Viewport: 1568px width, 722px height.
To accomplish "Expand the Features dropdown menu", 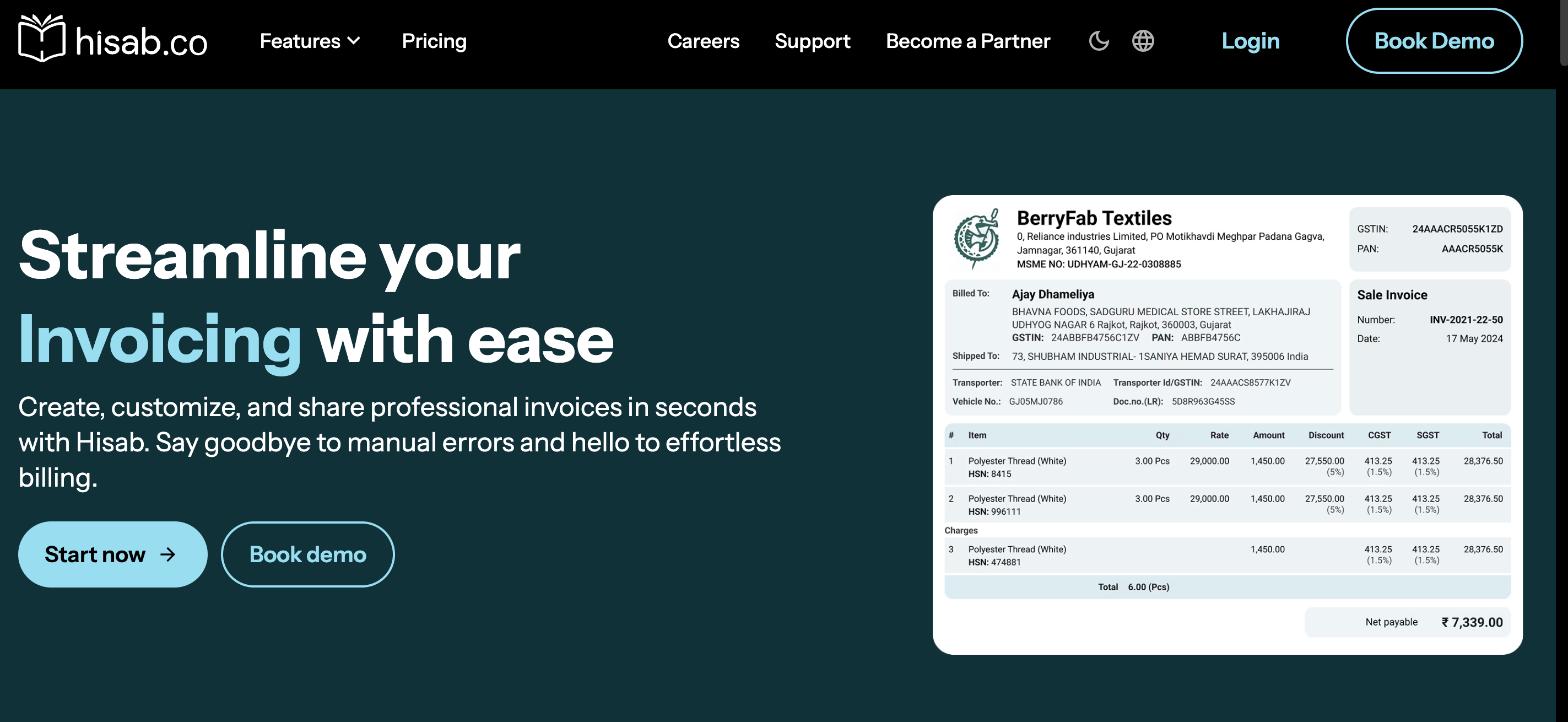I will [310, 41].
